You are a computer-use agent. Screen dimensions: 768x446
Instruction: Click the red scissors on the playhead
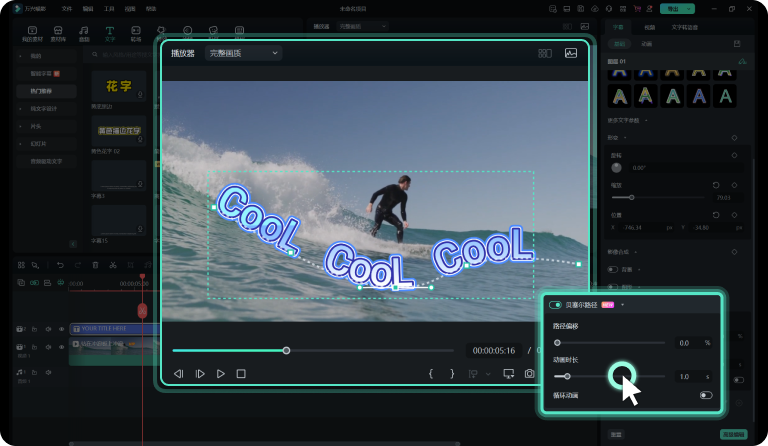click(142, 310)
